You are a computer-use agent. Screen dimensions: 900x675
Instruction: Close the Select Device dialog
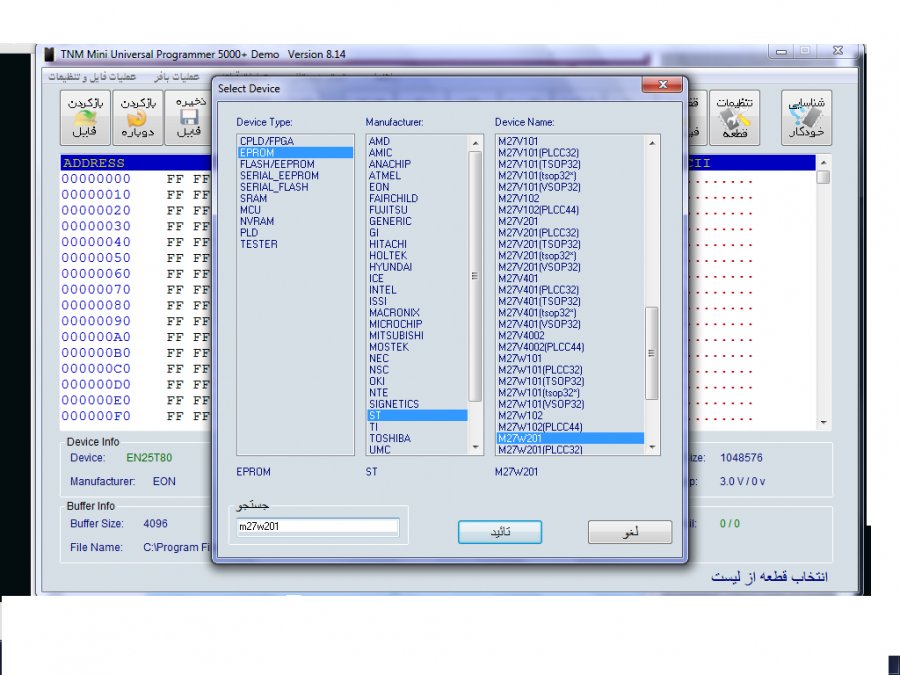coord(662,84)
